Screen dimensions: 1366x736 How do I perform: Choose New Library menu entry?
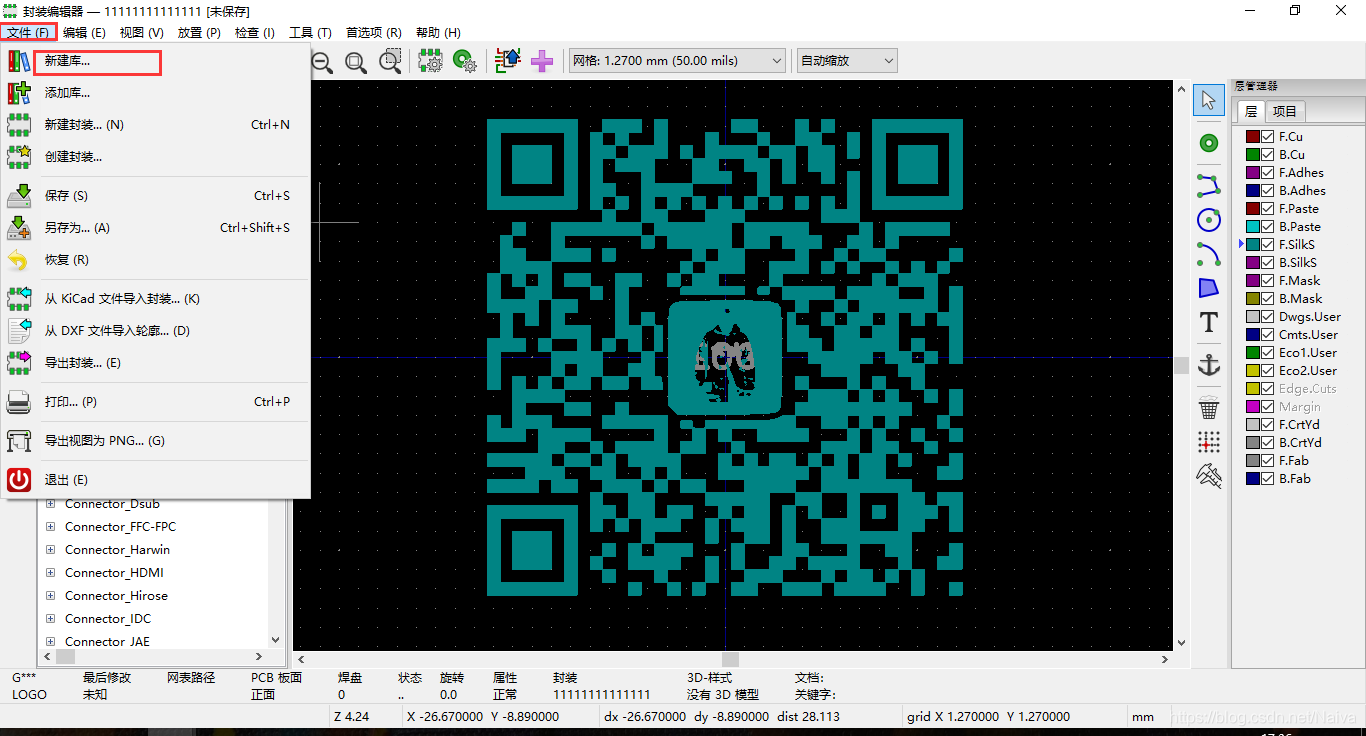click(155, 61)
